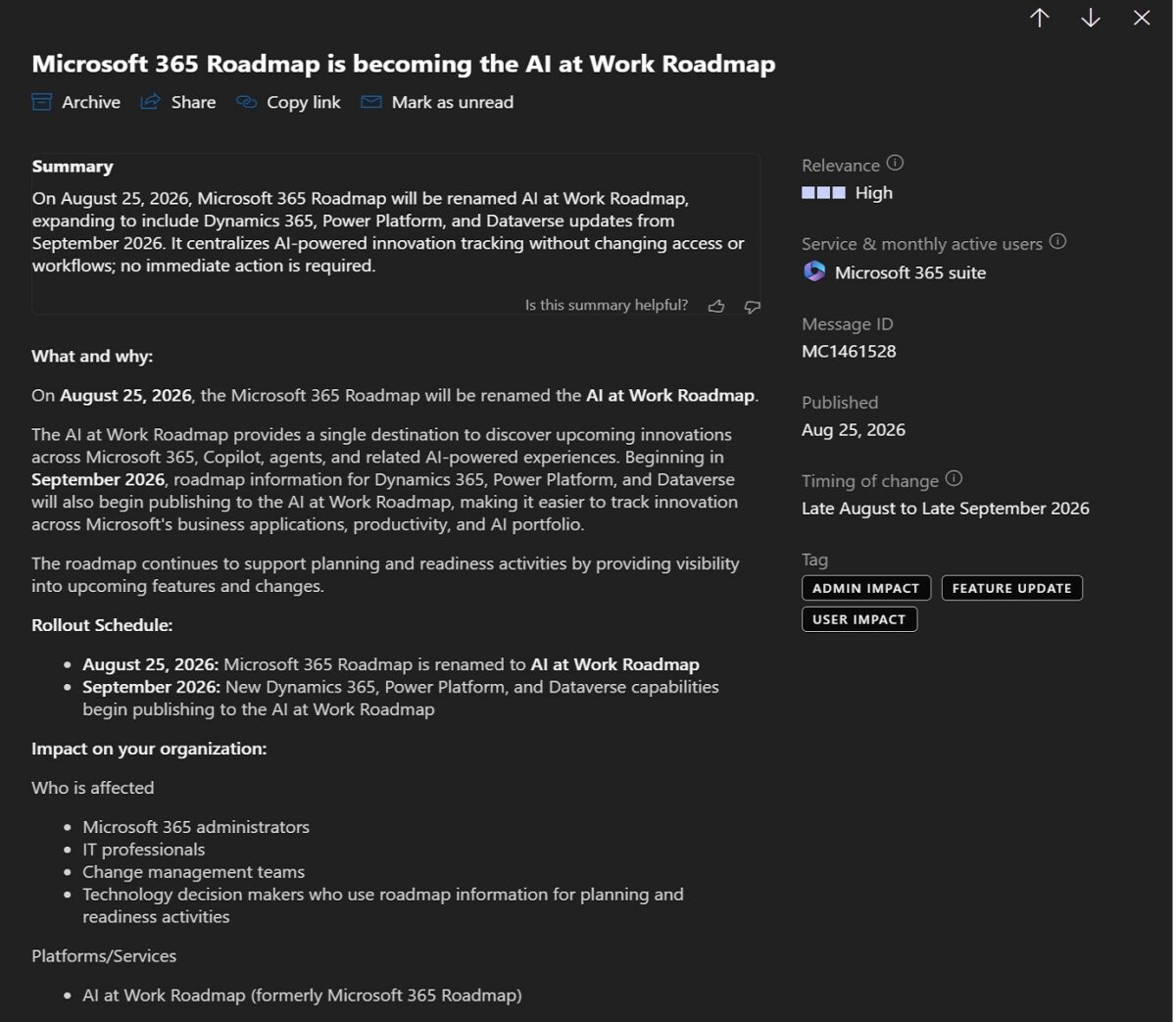Viewport: 1176px width, 1022px height.
Task: Click the Archive label
Action: tap(91, 102)
